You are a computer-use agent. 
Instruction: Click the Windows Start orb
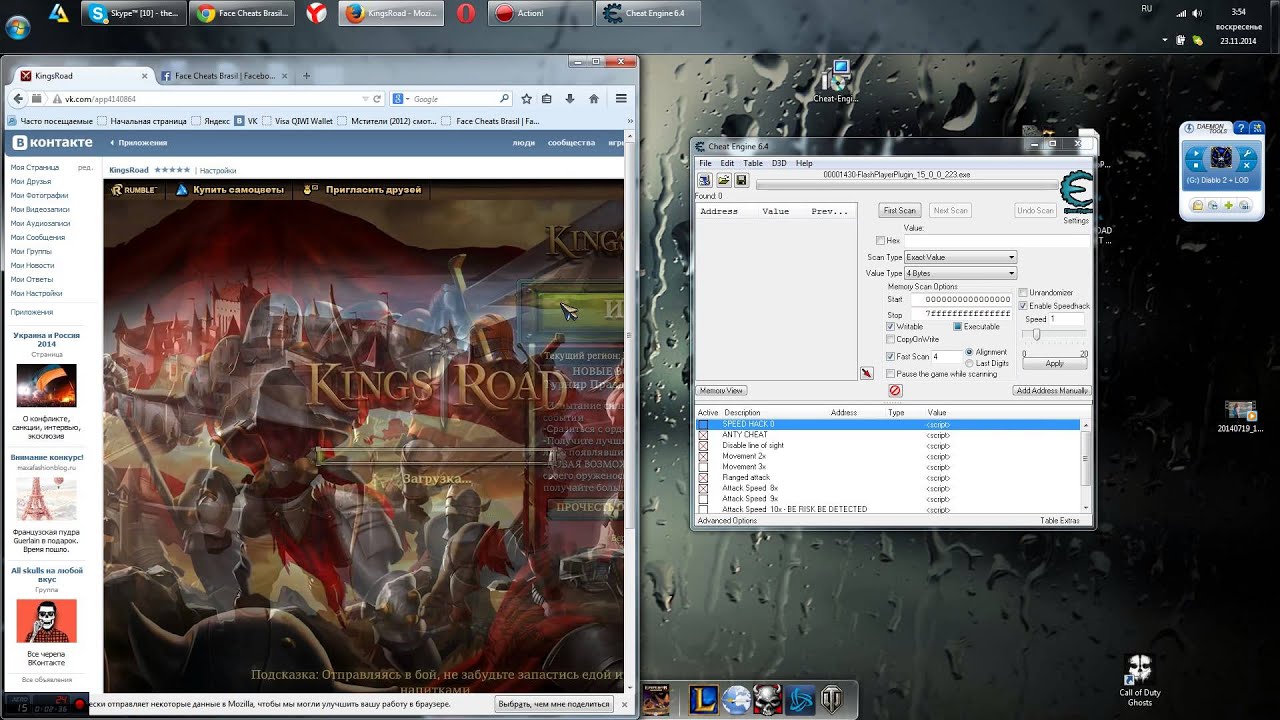click(x=17, y=26)
